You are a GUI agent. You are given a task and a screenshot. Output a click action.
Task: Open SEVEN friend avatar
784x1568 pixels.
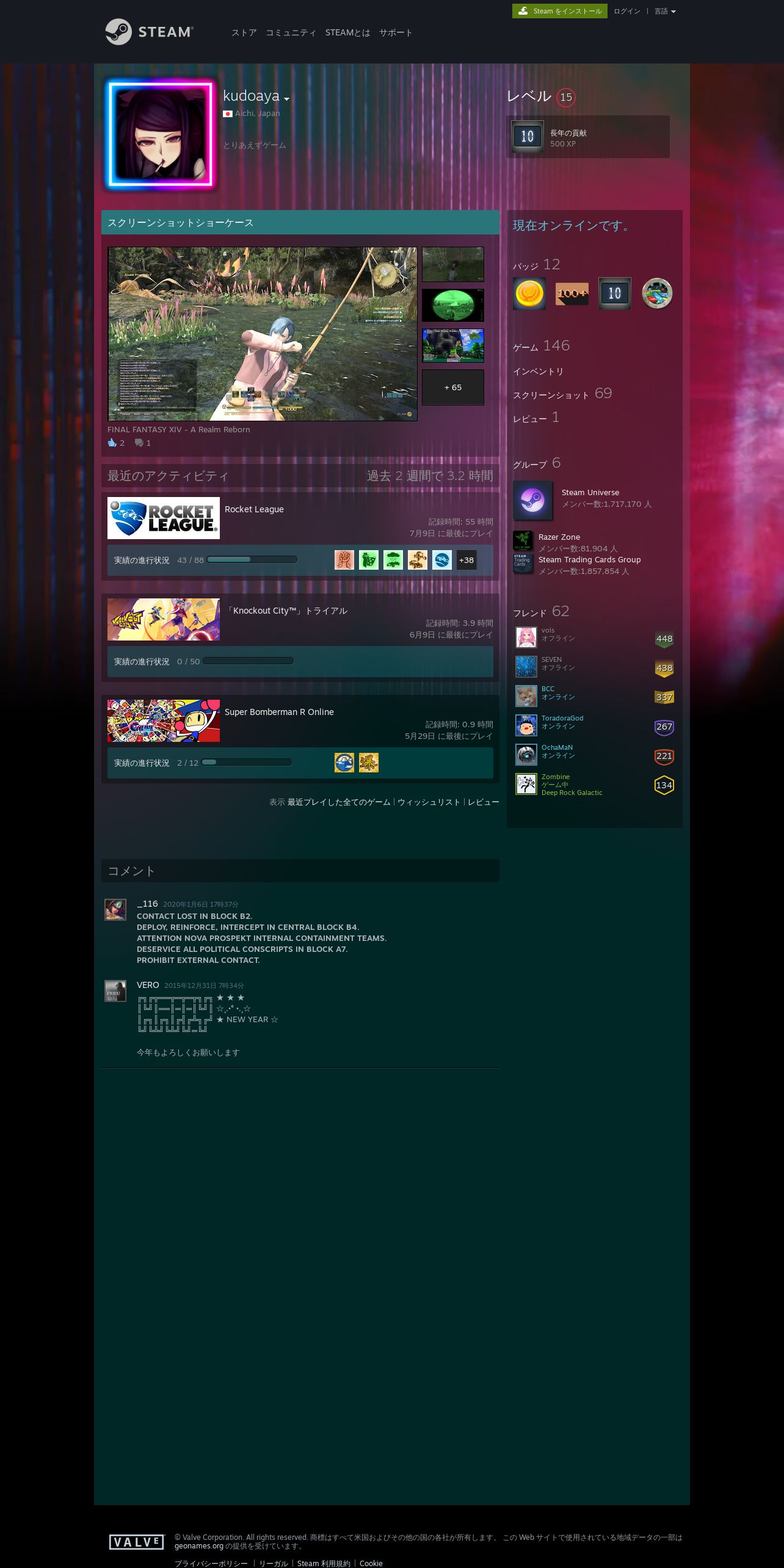(526, 667)
